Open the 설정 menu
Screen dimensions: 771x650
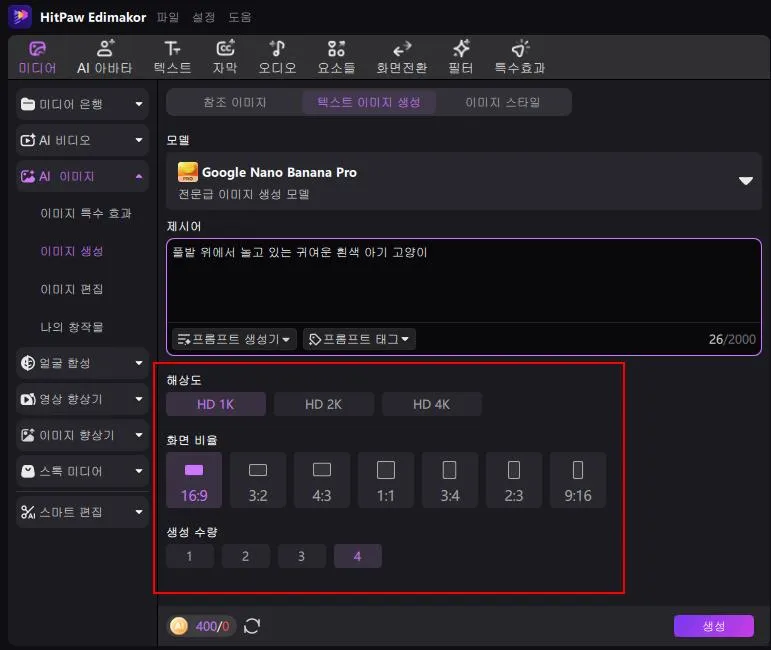click(x=204, y=17)
